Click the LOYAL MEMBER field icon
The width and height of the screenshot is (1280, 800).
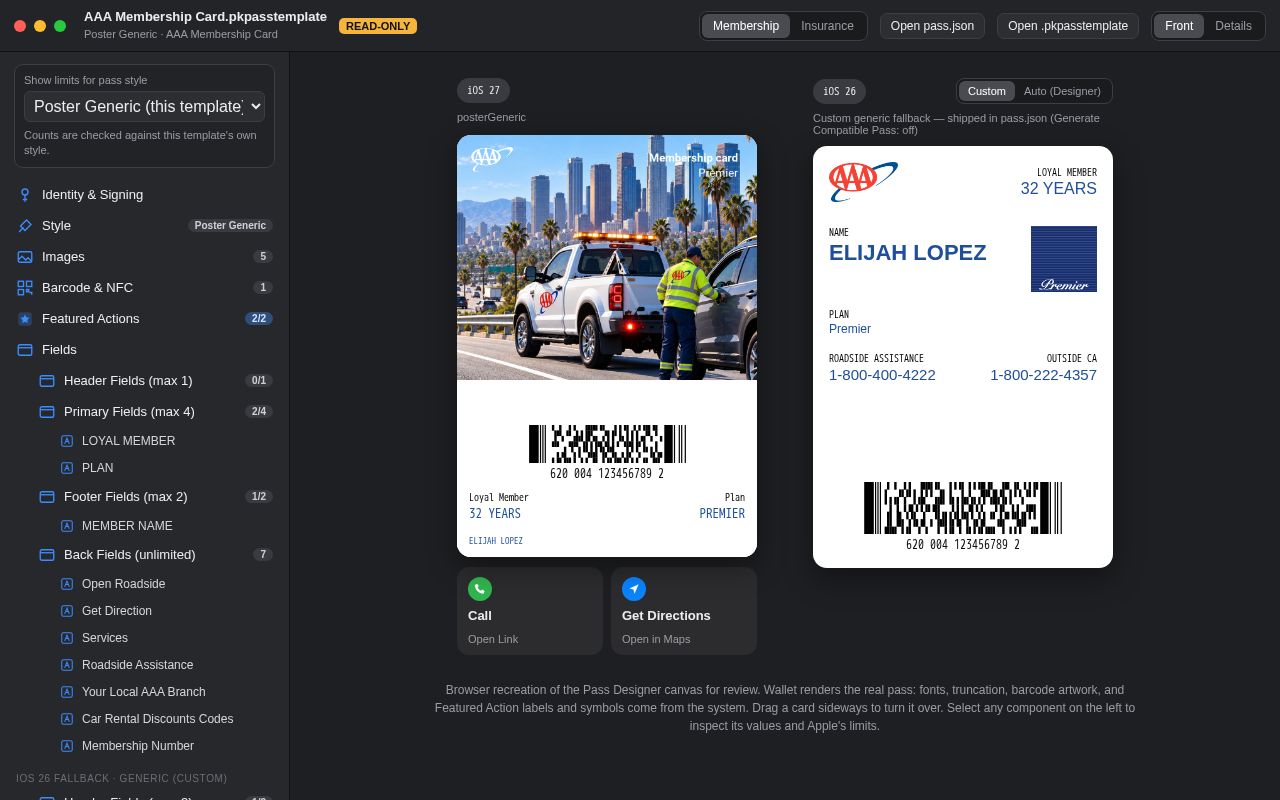pyautogui.click(x=67, y=441)
